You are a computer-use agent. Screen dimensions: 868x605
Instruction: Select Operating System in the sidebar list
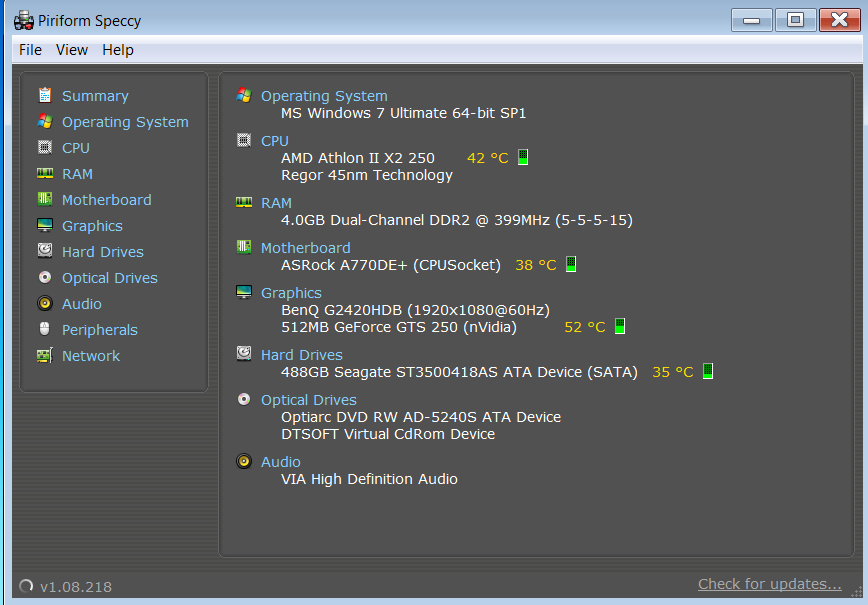[x=125, y=122]
